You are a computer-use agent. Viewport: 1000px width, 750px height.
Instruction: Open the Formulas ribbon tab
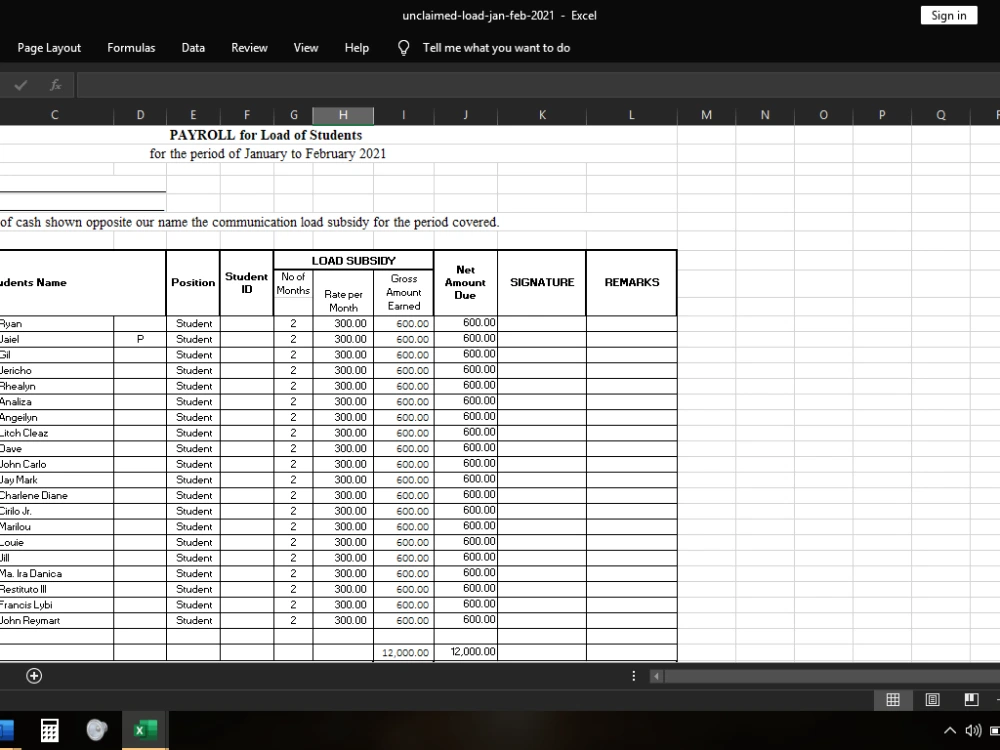click(x=131, y=47)
